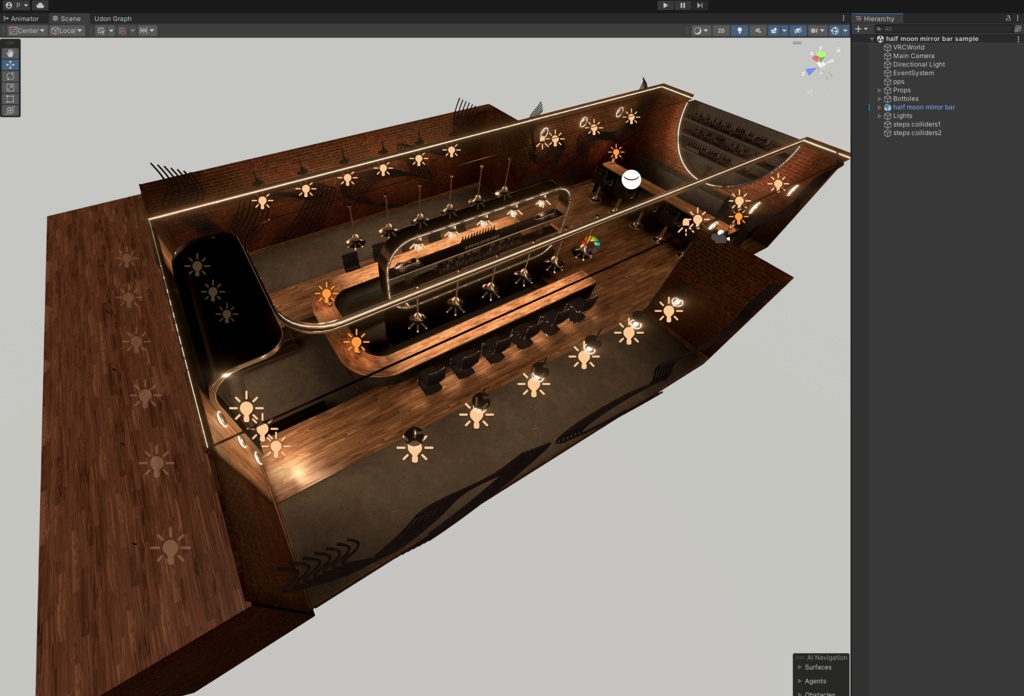Toggle scene lighting lightbulb
Image resolution: width=1024 pixels, height=696 pixels.
[x=739, y=31]
